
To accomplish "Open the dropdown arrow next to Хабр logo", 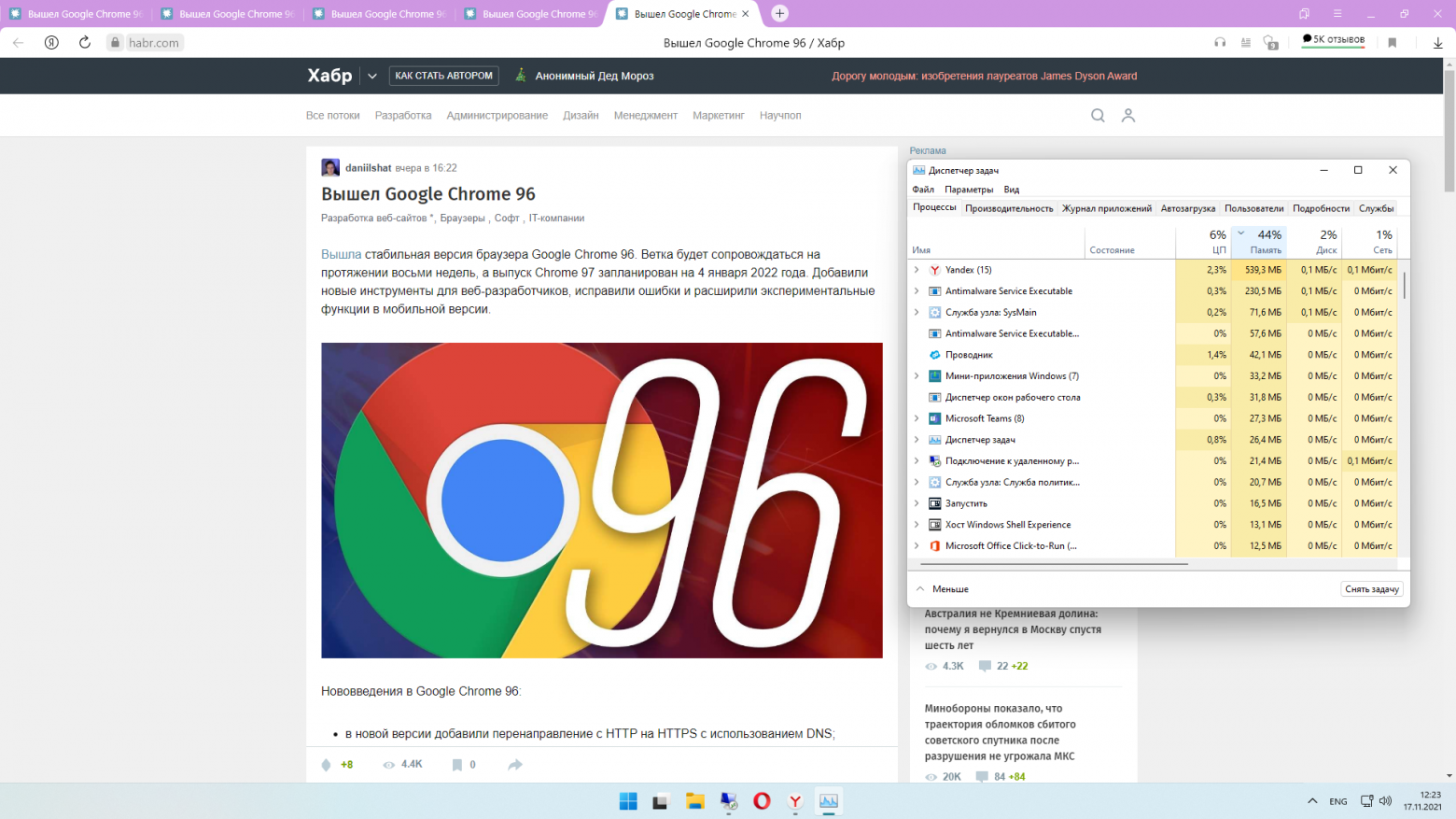I will coord(372,77).
